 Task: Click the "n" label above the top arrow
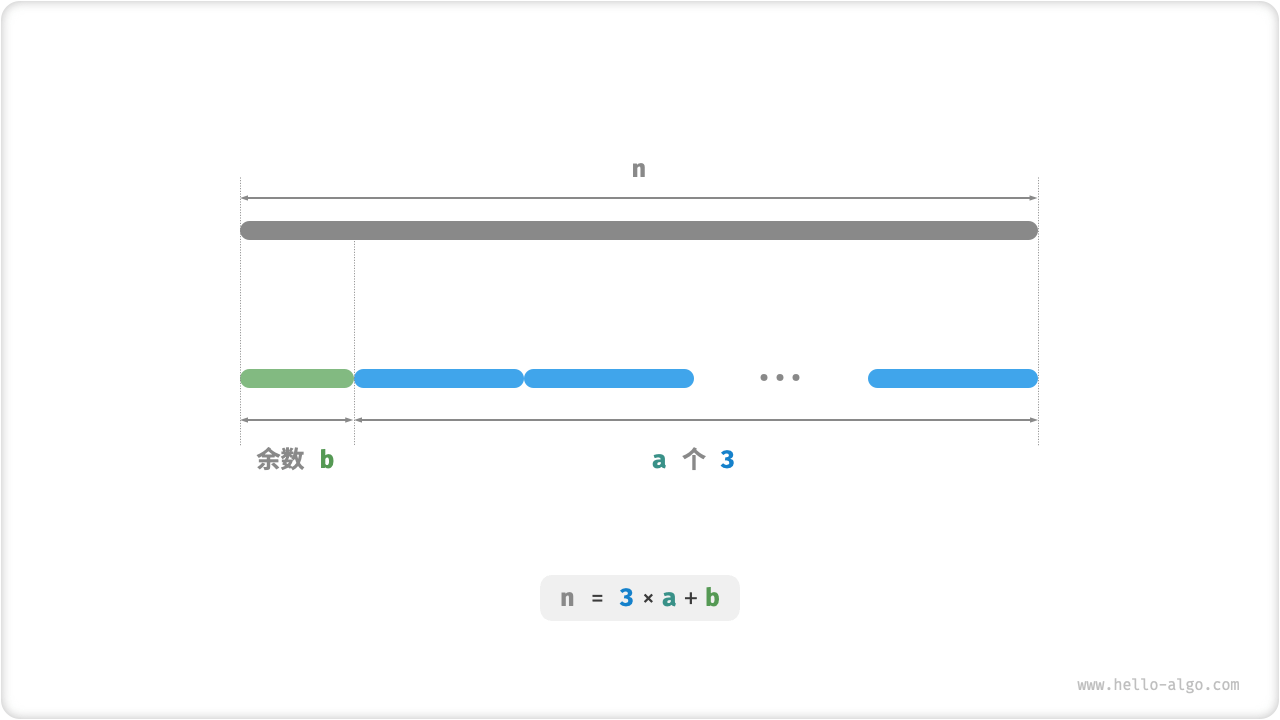coord(639,169)
